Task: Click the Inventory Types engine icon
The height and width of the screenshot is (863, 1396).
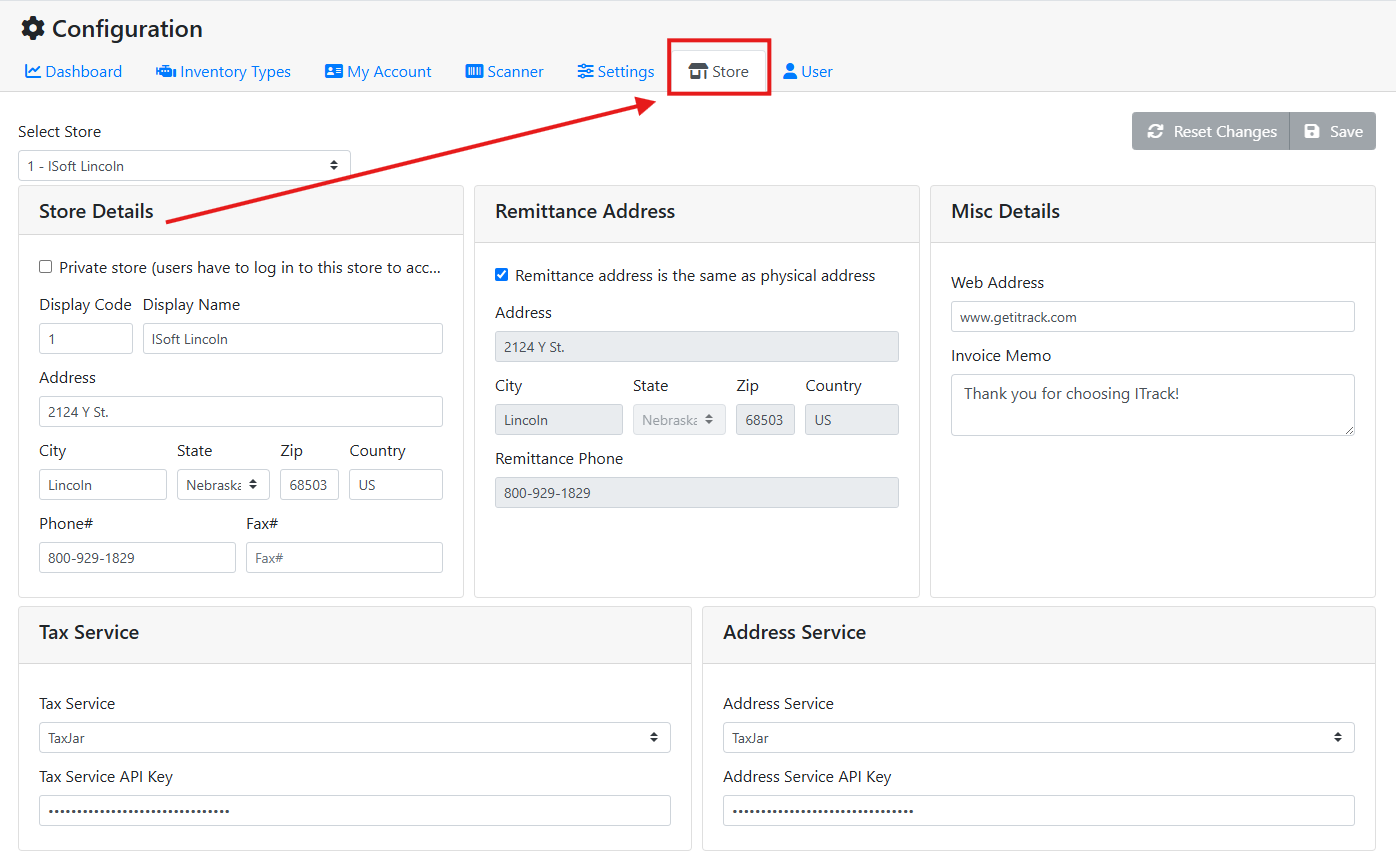Action: coord(166,72)
